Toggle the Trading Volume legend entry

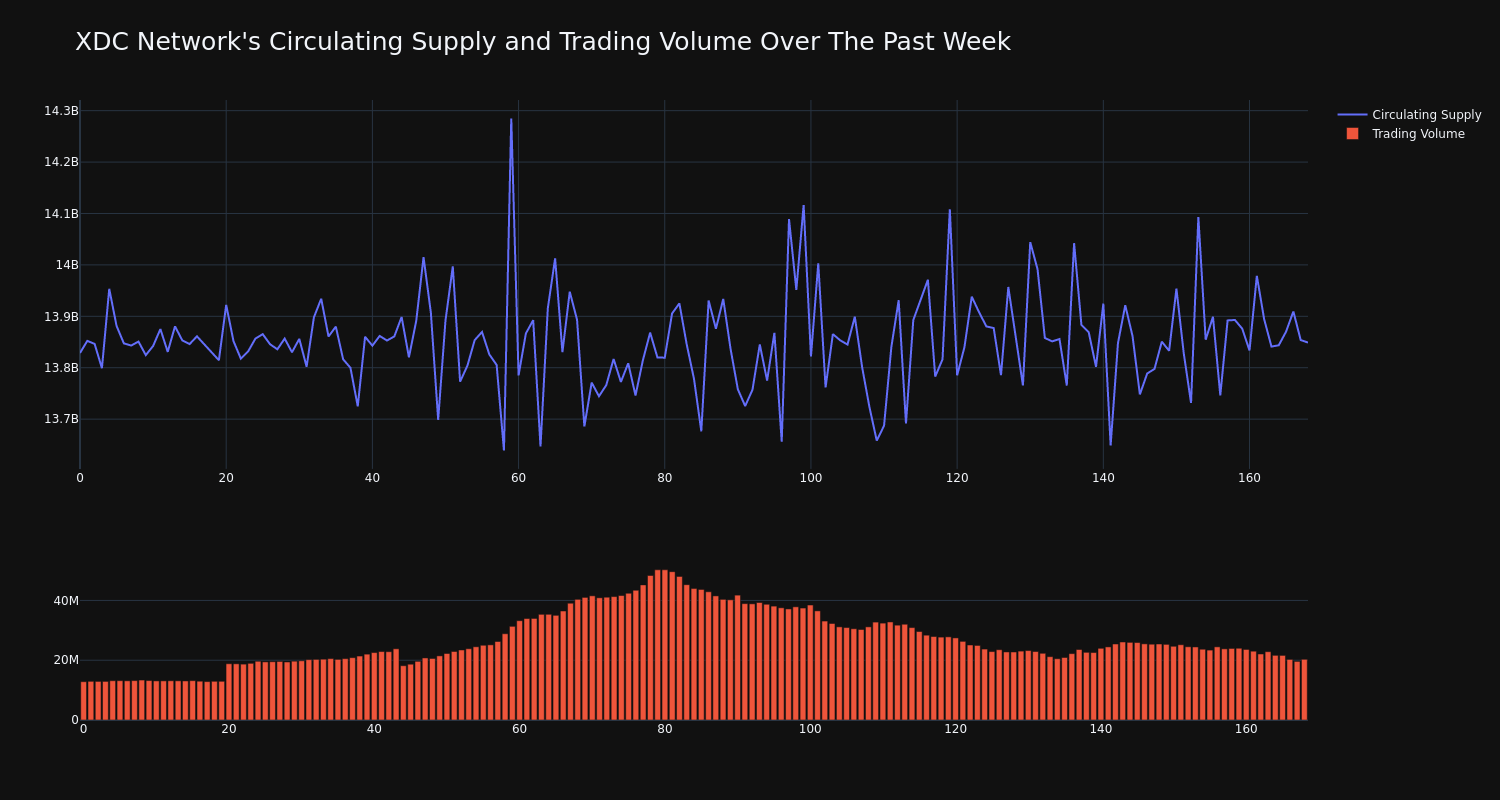1404,134
